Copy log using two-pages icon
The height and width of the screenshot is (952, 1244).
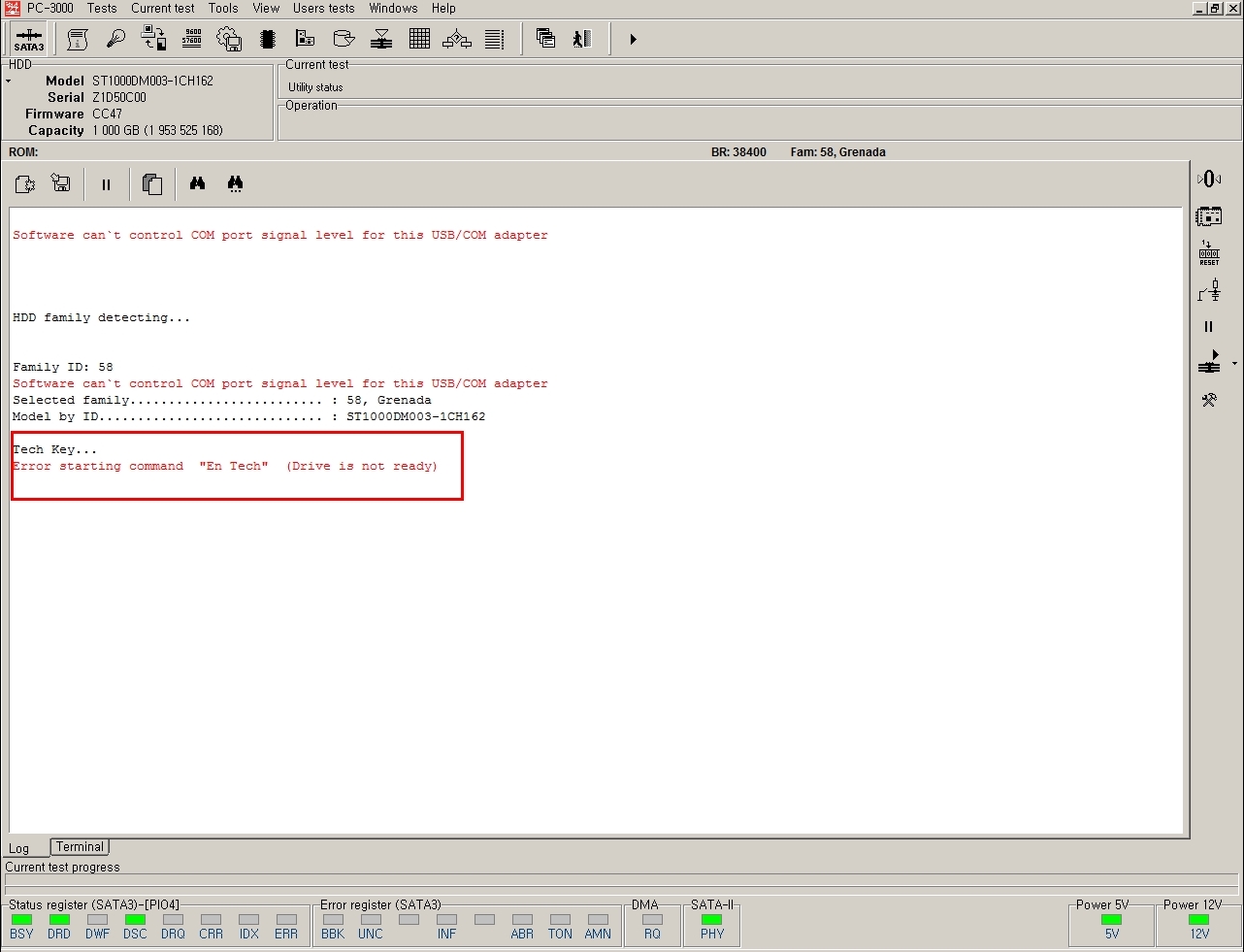coord(151,184)
